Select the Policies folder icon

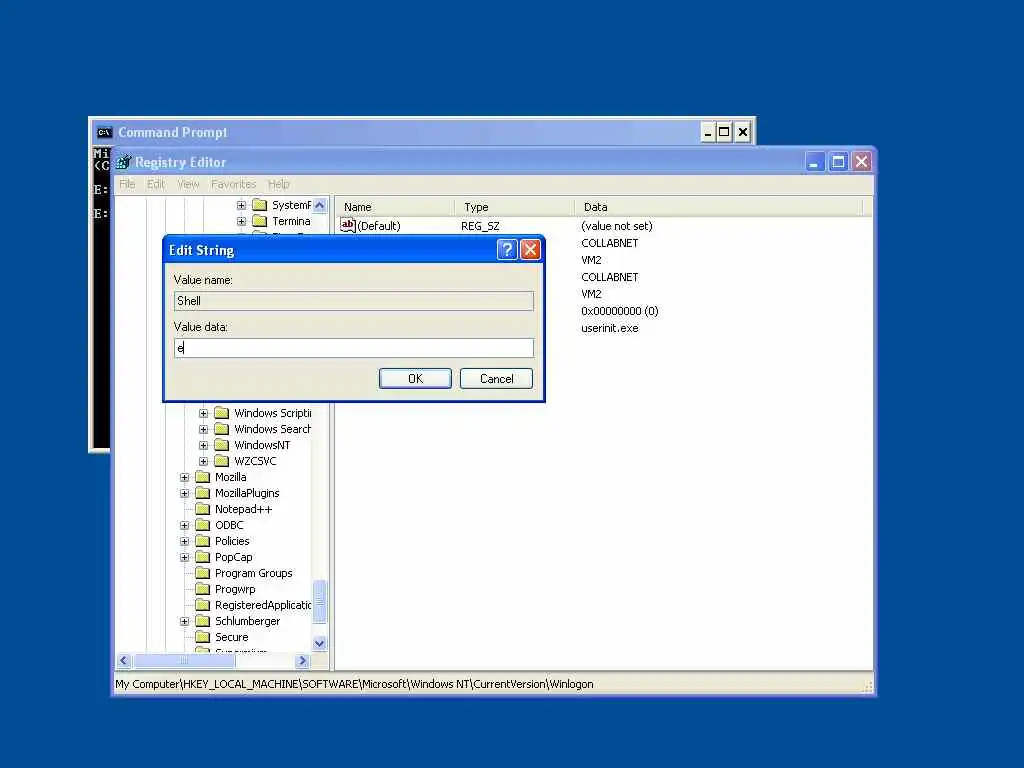click(x=202, y=541)
